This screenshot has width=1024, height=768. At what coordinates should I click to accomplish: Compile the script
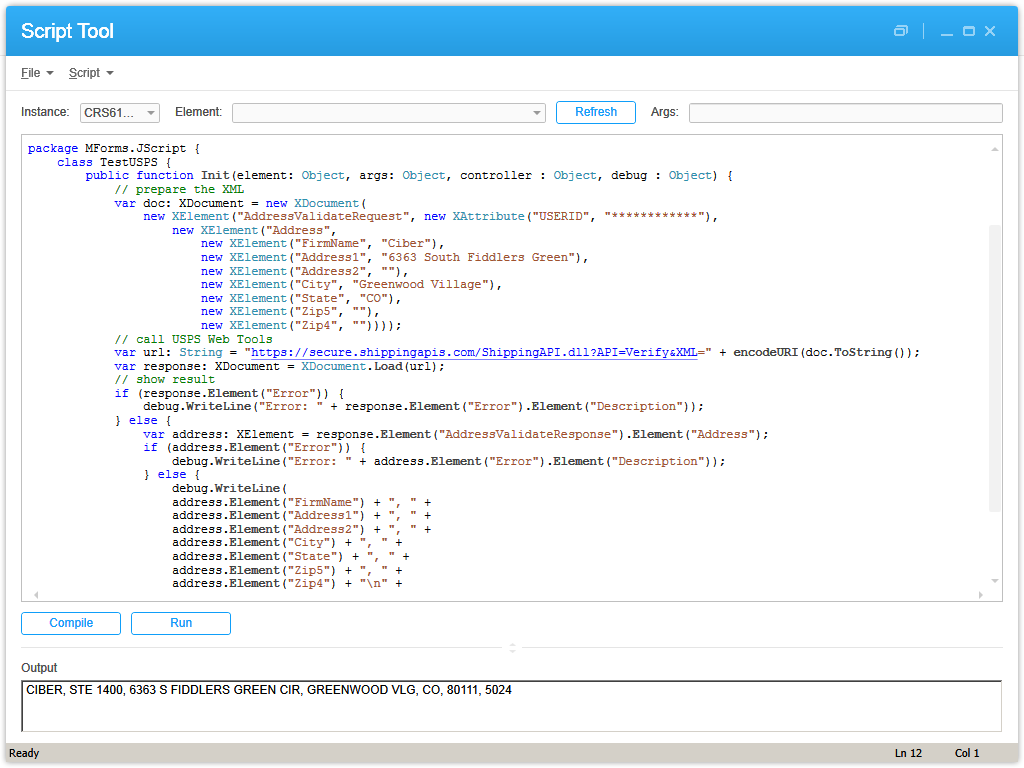tap(71, 623)
